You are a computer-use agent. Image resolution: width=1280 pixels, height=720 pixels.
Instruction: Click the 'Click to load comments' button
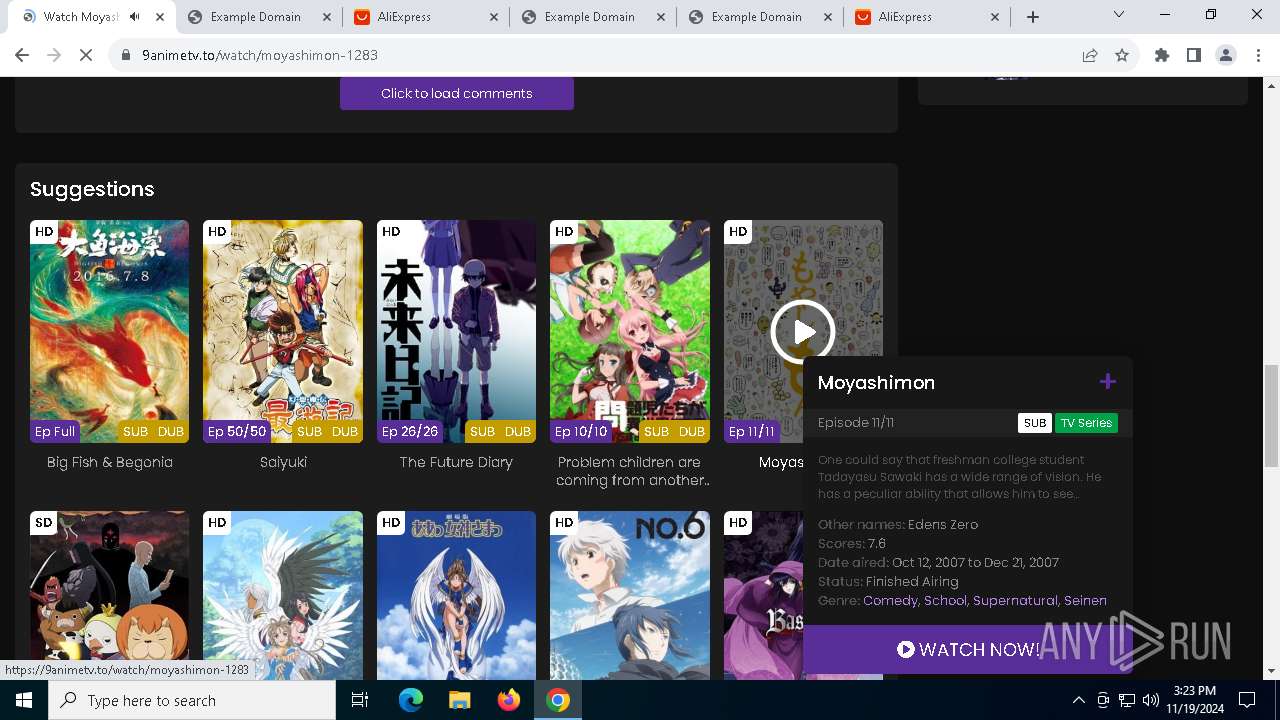click(x=456, y=93)
